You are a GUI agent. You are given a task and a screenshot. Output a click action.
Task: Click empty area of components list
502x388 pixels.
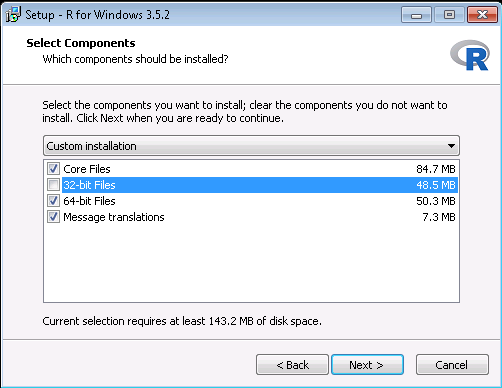pyautogui.click(x=251, y=263)
